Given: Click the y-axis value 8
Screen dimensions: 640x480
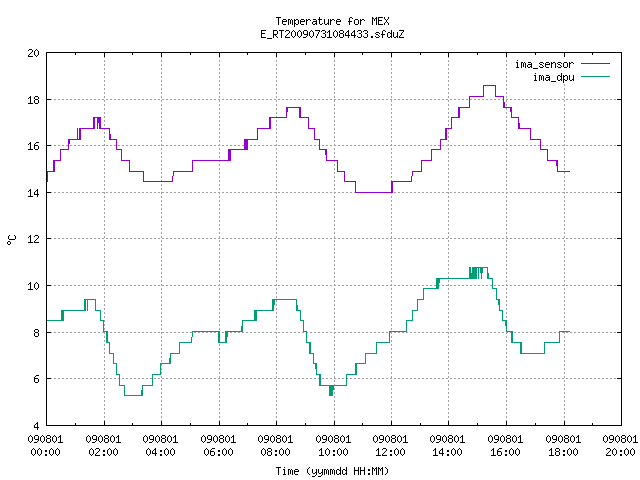Looking at the screenshot, I should pos(36,333).
